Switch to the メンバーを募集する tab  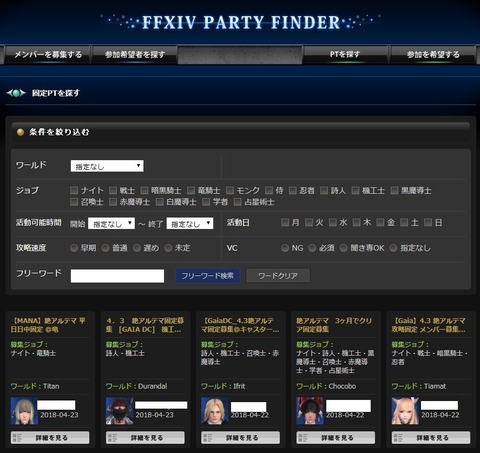[x=48, y=55]
